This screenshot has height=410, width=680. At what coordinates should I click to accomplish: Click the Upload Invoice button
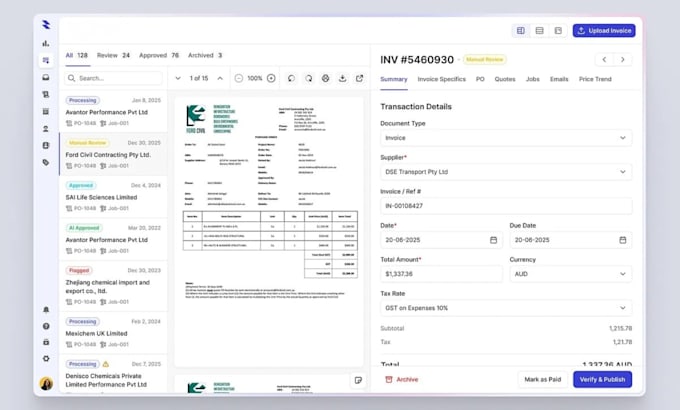(604, 30)
